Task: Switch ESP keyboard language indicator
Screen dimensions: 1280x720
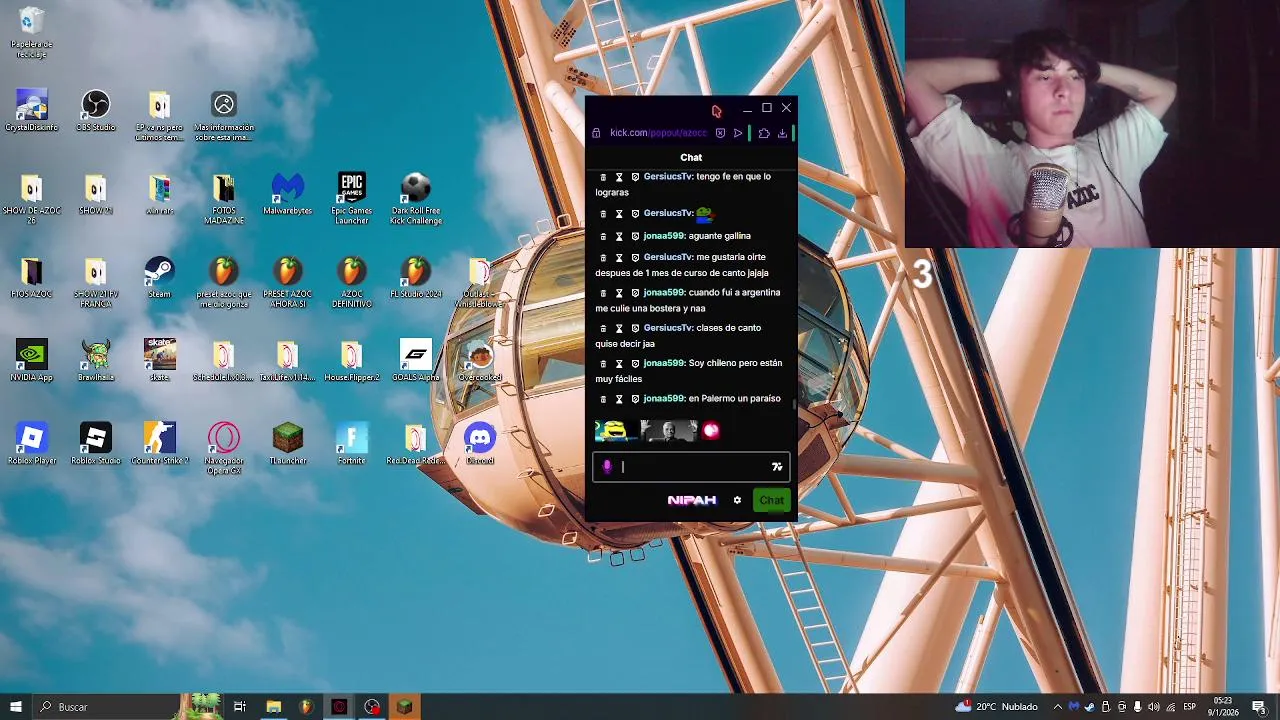Action: click(x=1189, y=707)
